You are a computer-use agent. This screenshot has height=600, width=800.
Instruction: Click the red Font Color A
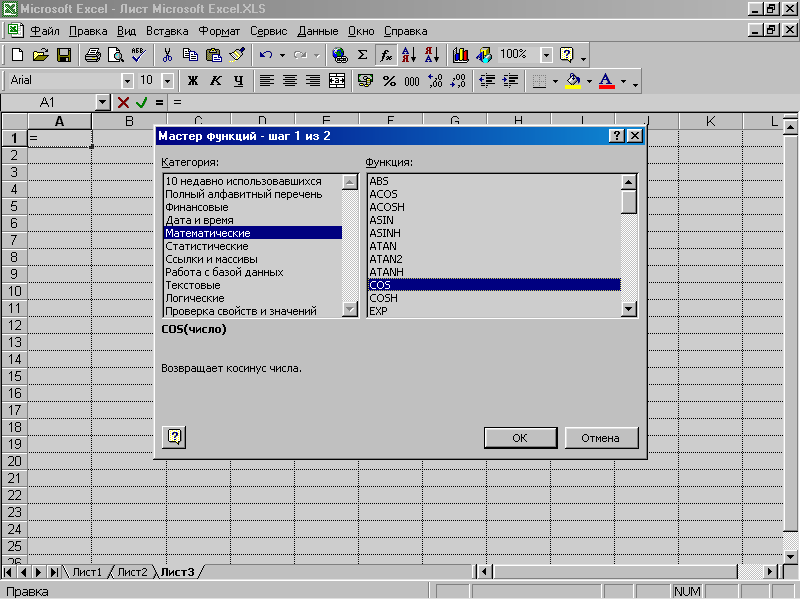(x=606, y=81)
